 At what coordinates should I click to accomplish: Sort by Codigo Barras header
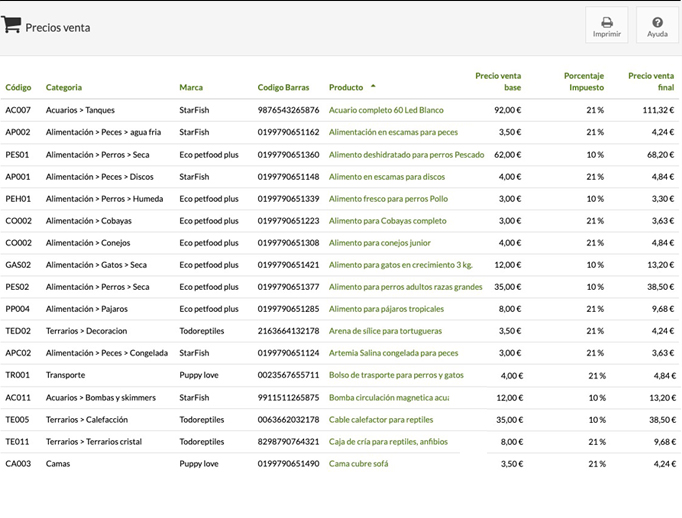(x=285, y=88)
